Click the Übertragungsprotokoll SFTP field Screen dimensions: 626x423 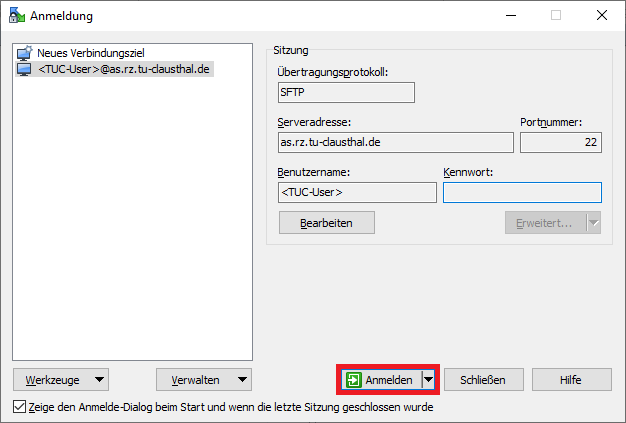346,92
